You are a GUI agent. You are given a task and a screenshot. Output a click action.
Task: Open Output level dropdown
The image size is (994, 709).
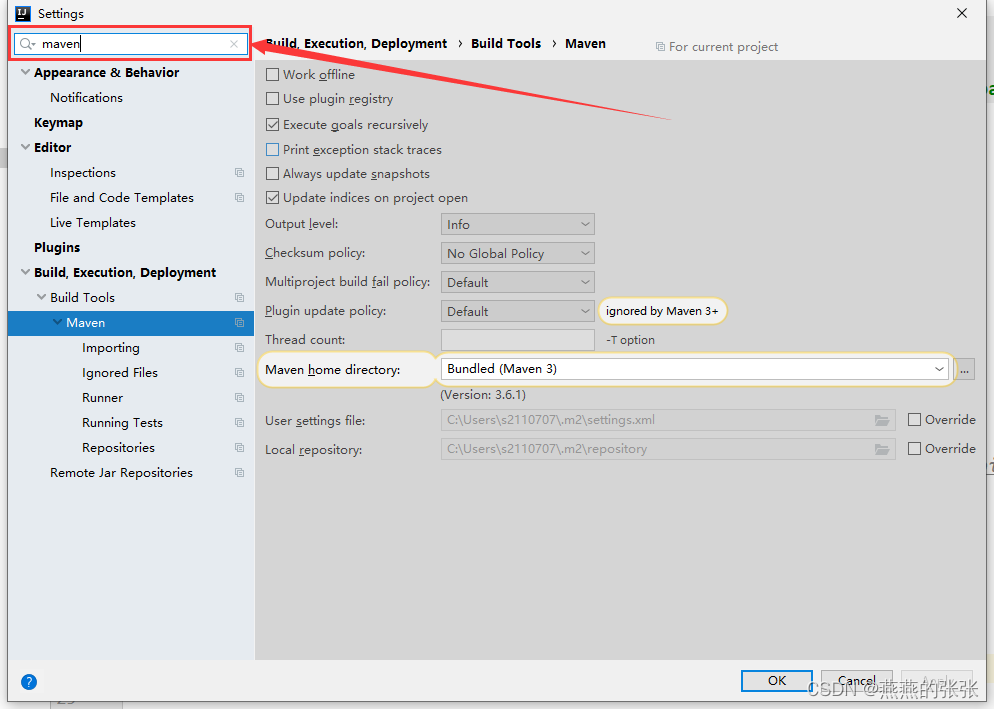pos(518,224)
